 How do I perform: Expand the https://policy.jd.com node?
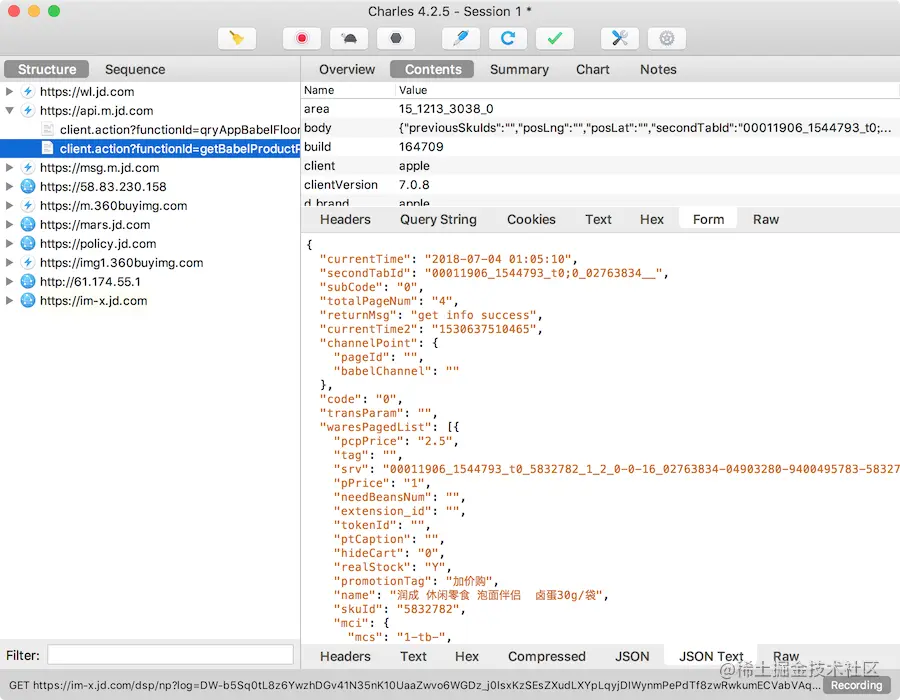(9, 243)
